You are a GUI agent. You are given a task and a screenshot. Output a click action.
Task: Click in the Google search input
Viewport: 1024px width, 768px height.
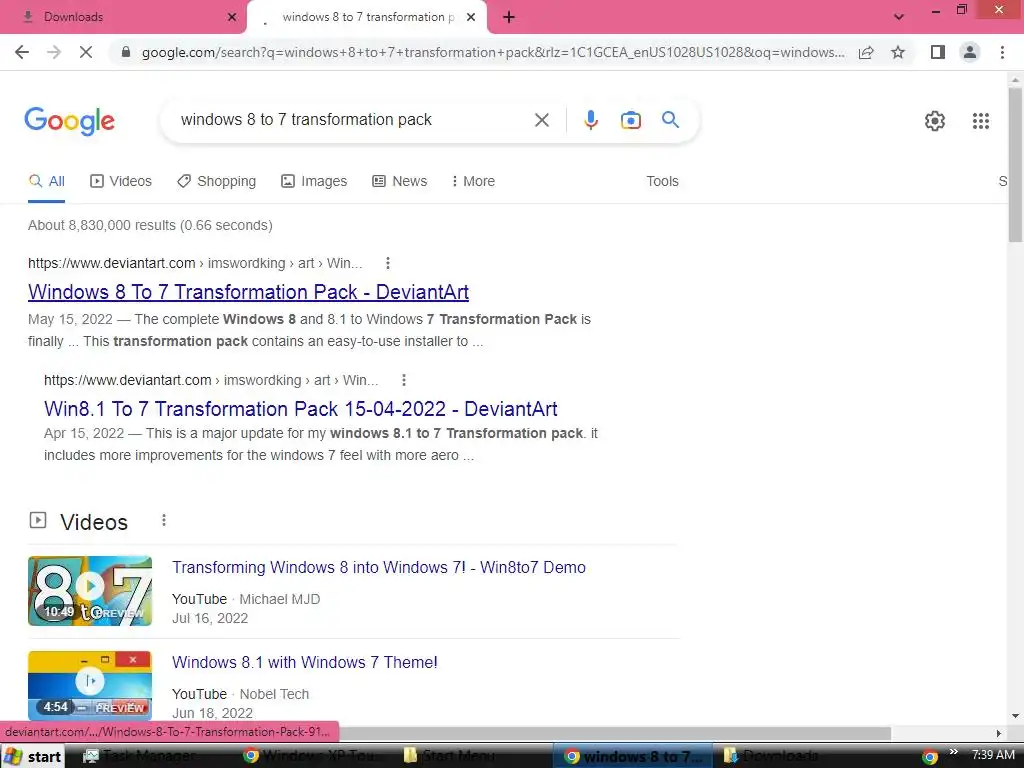[x=353, y=120]
